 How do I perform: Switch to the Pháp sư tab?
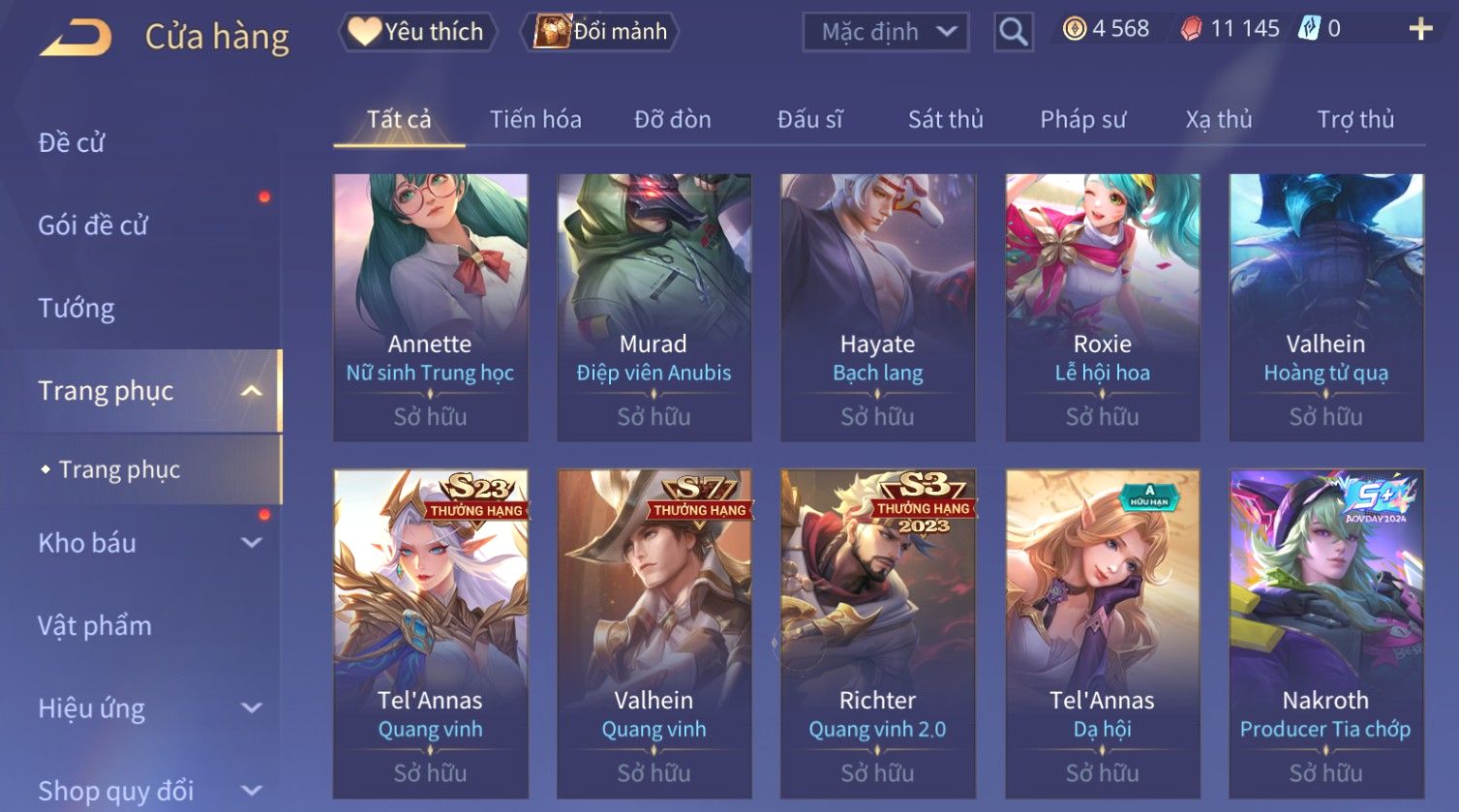[1082, 119]
